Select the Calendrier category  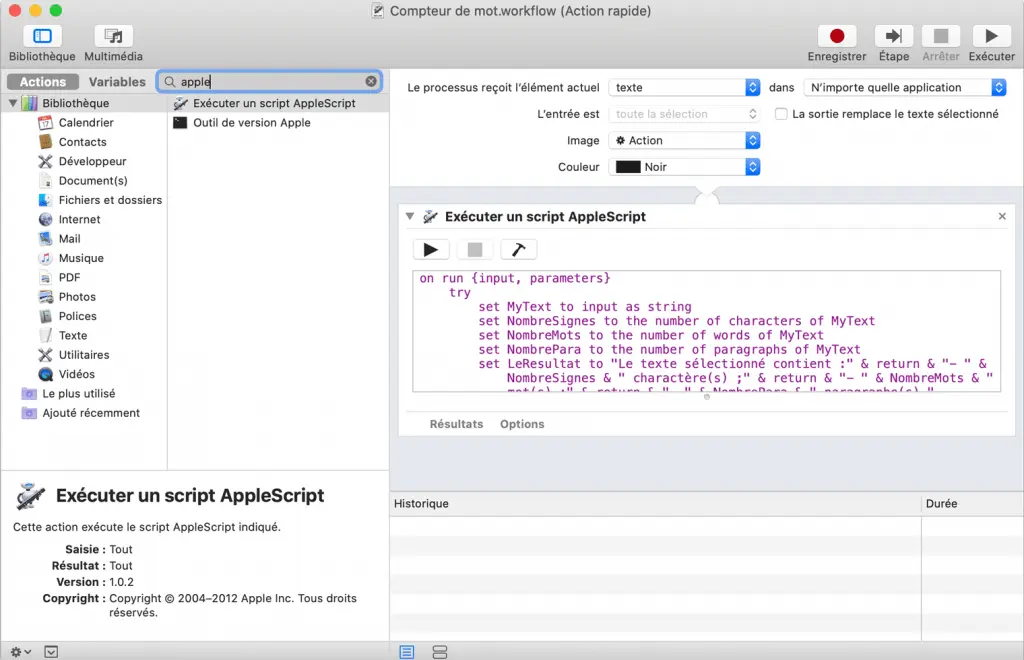86,123
